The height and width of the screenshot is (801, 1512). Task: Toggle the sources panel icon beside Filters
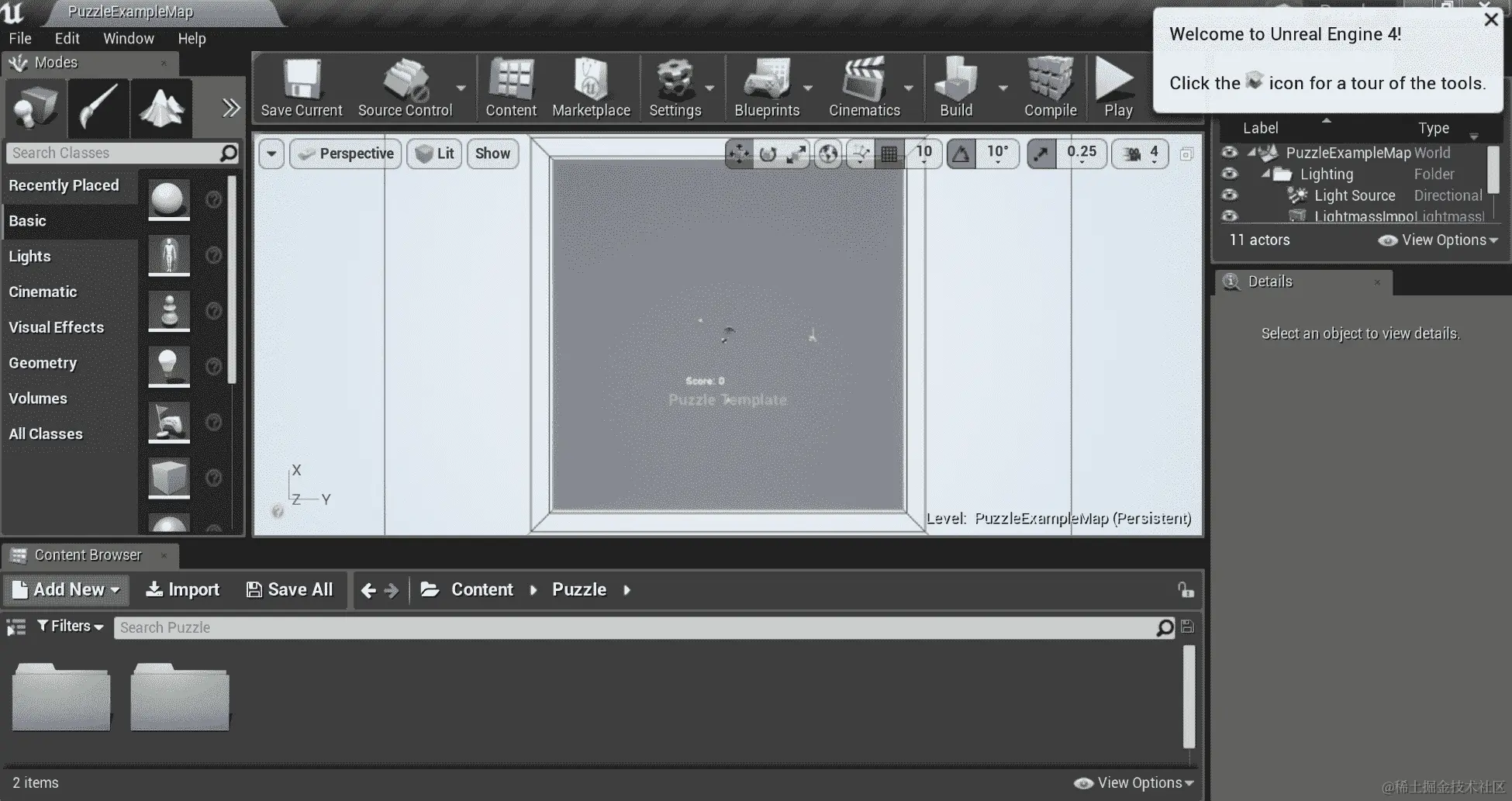16,627
